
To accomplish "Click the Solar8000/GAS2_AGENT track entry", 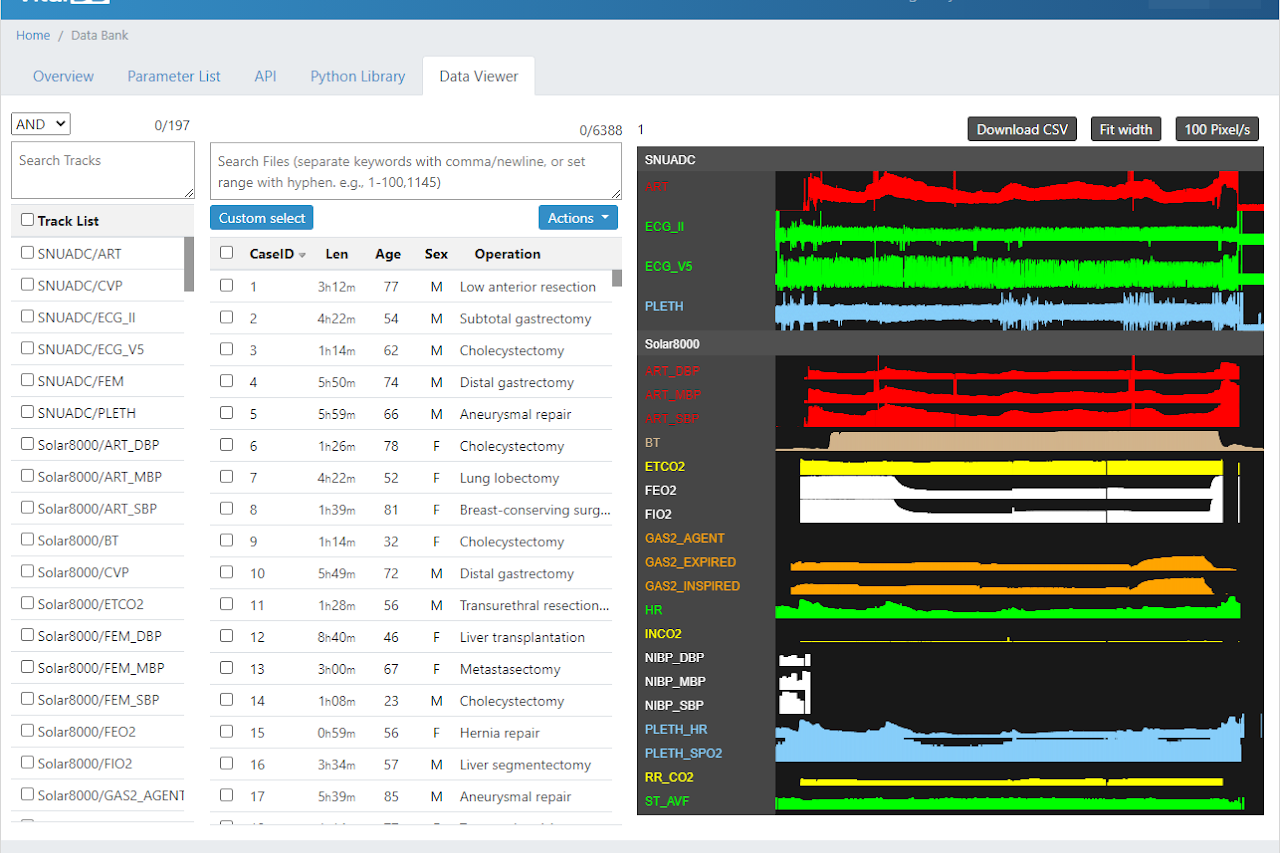I will pos(111,795).
